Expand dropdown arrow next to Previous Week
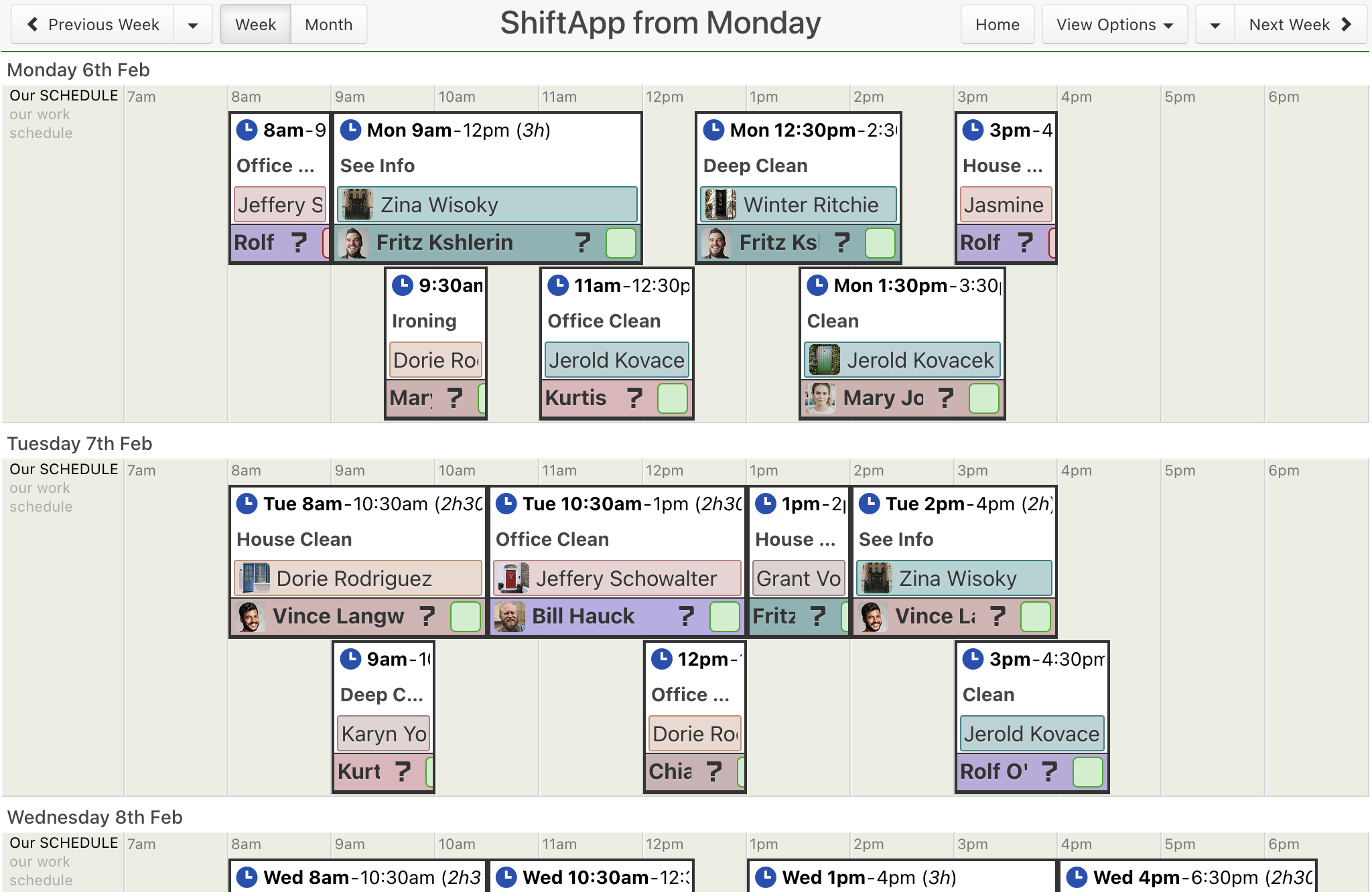This screenshot has height=892, width=1372. coord(193,25)
